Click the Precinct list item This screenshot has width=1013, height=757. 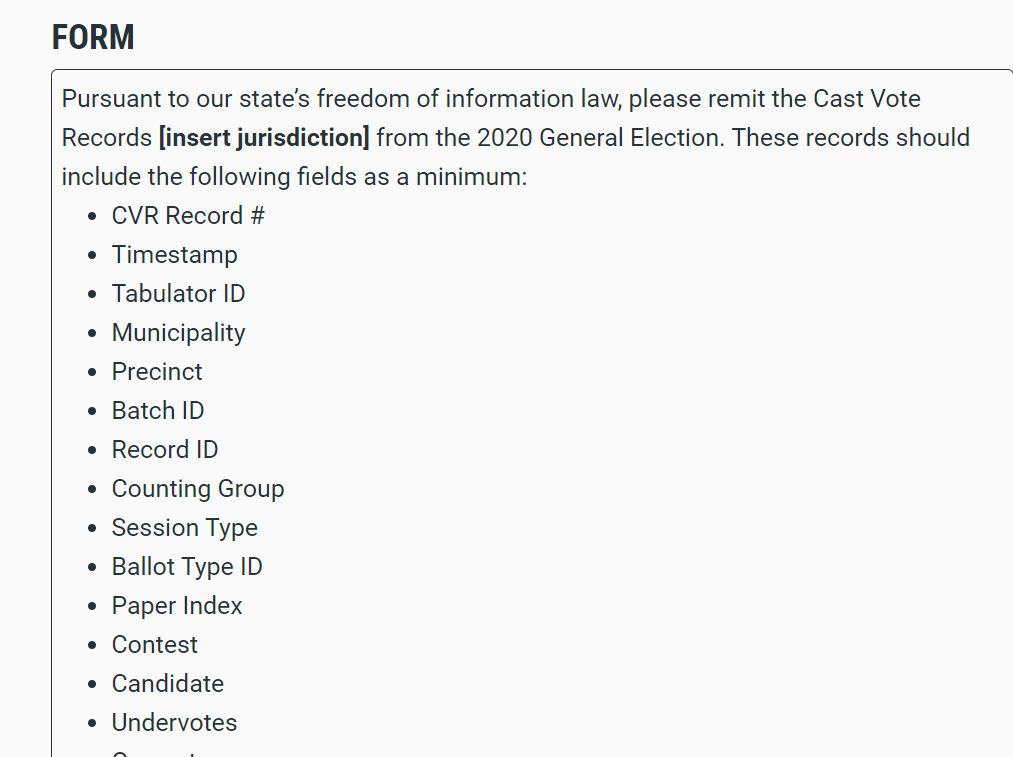pos(157,371)
